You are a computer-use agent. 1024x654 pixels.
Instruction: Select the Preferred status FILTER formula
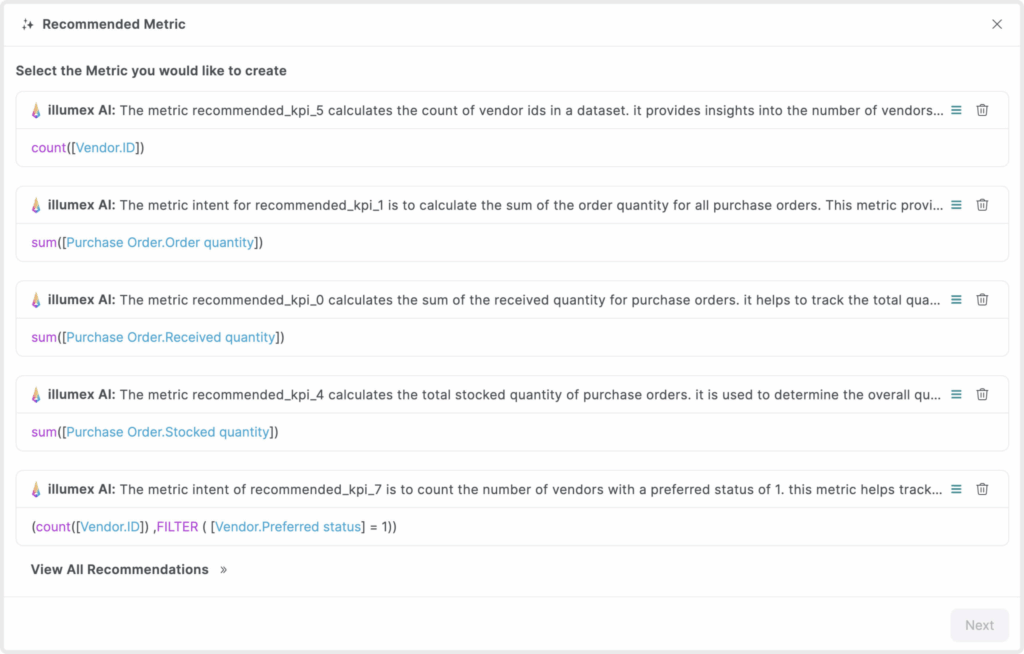[x=214, y=527]
